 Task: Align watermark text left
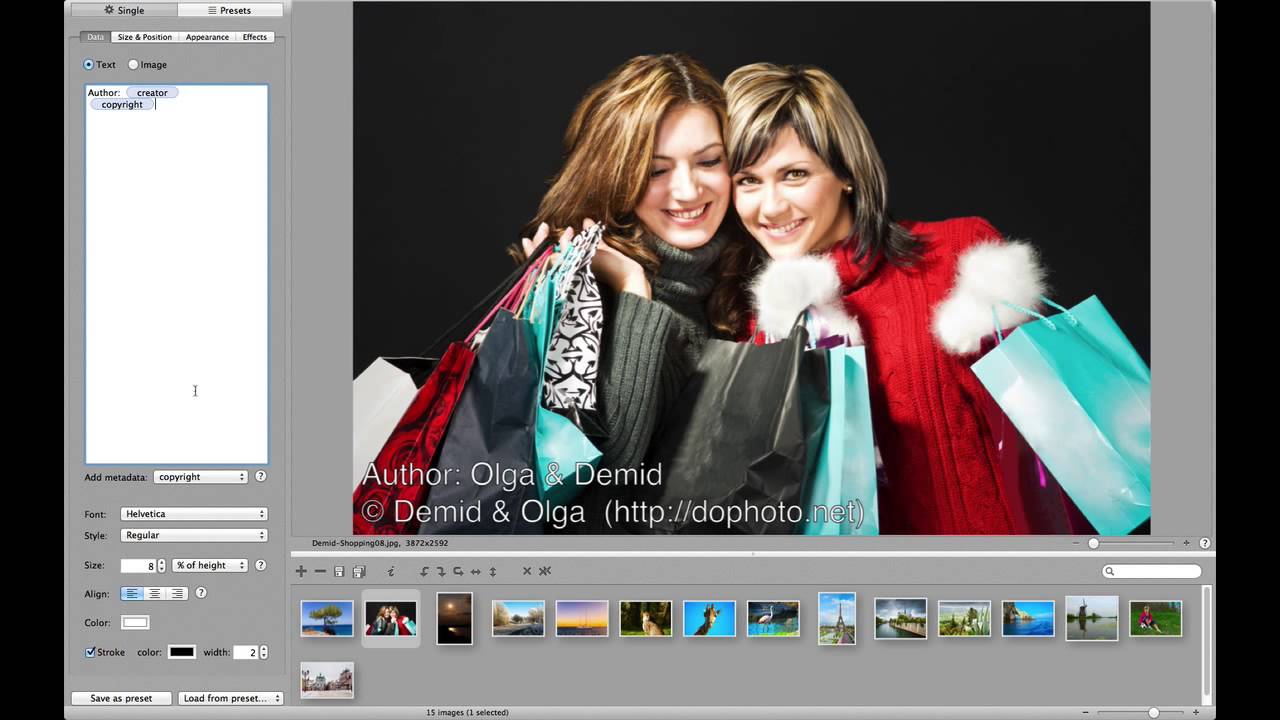[x=132, y=593]
